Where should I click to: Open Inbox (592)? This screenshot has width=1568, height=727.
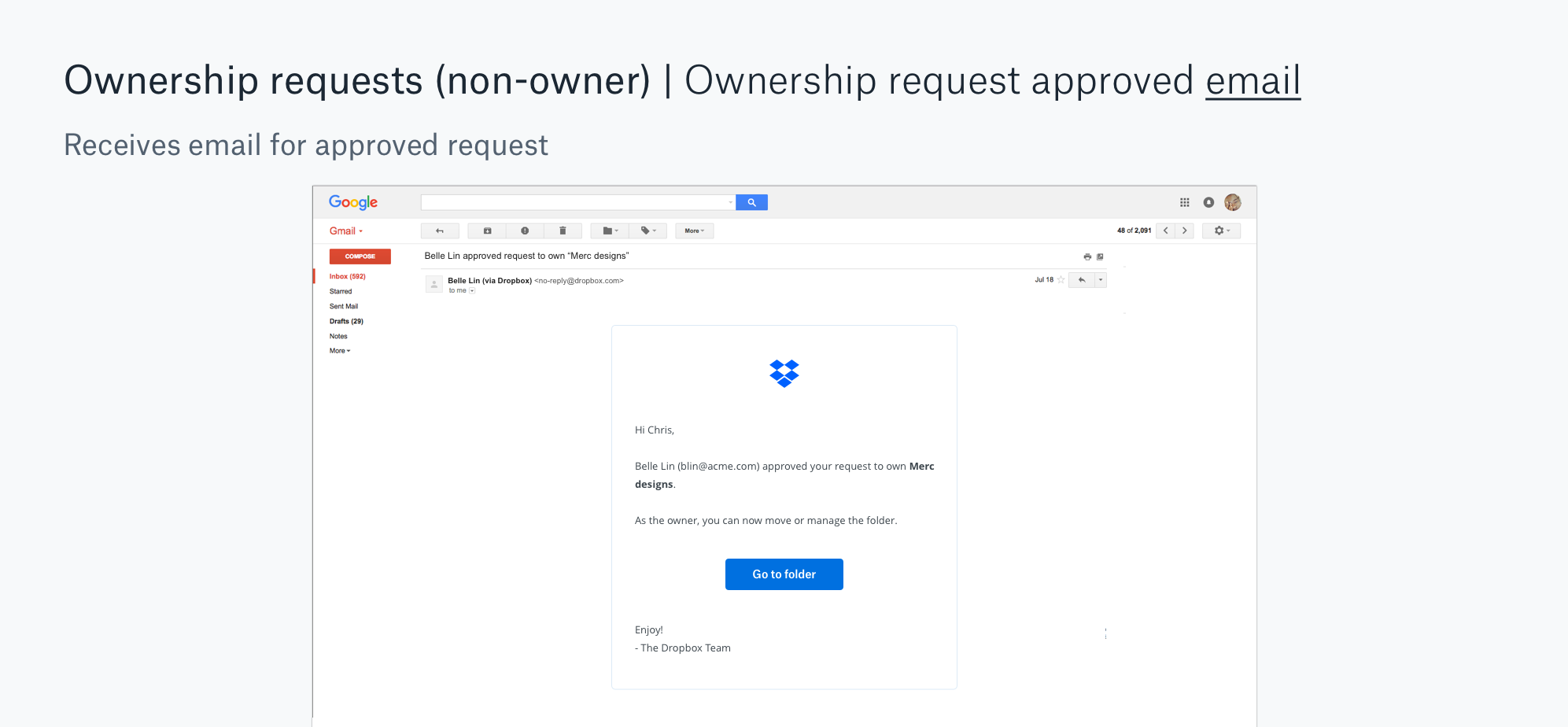(x=347, y=276)
